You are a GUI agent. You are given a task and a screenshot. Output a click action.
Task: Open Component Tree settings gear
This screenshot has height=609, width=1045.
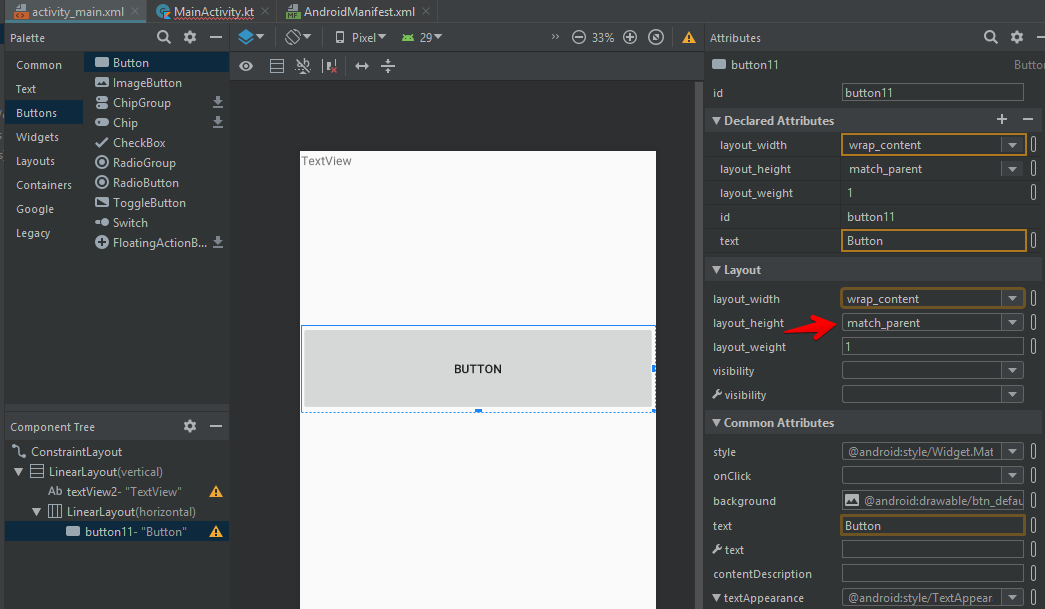click(190, 426)
